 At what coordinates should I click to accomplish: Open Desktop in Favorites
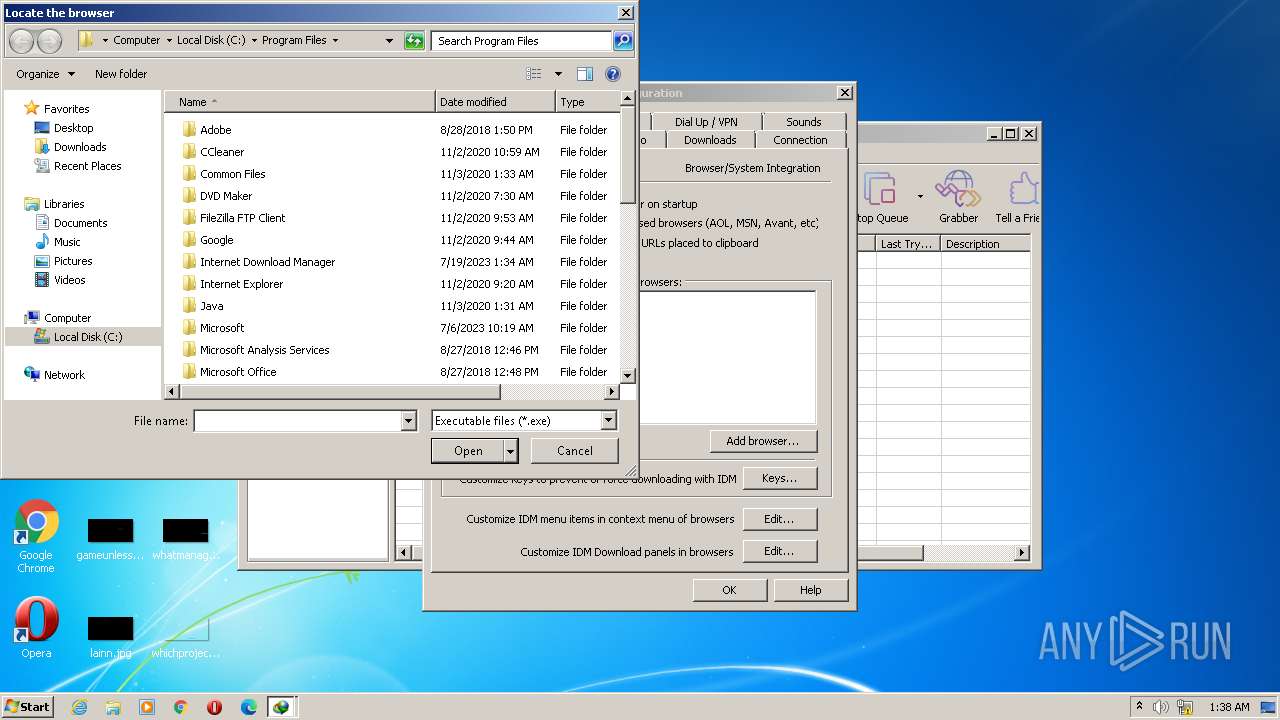tap(73, 128)
